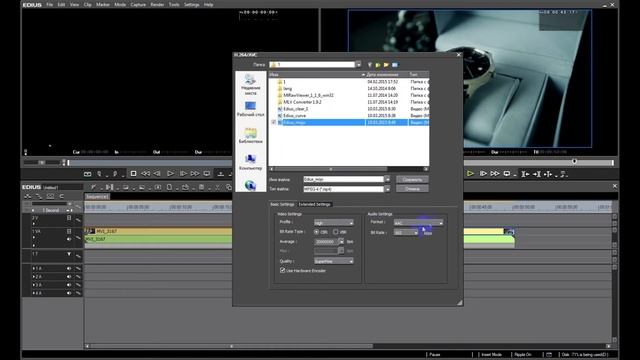Open the audio Format dropdown showing AAC
640x360 pixels.
pos(418,223)
